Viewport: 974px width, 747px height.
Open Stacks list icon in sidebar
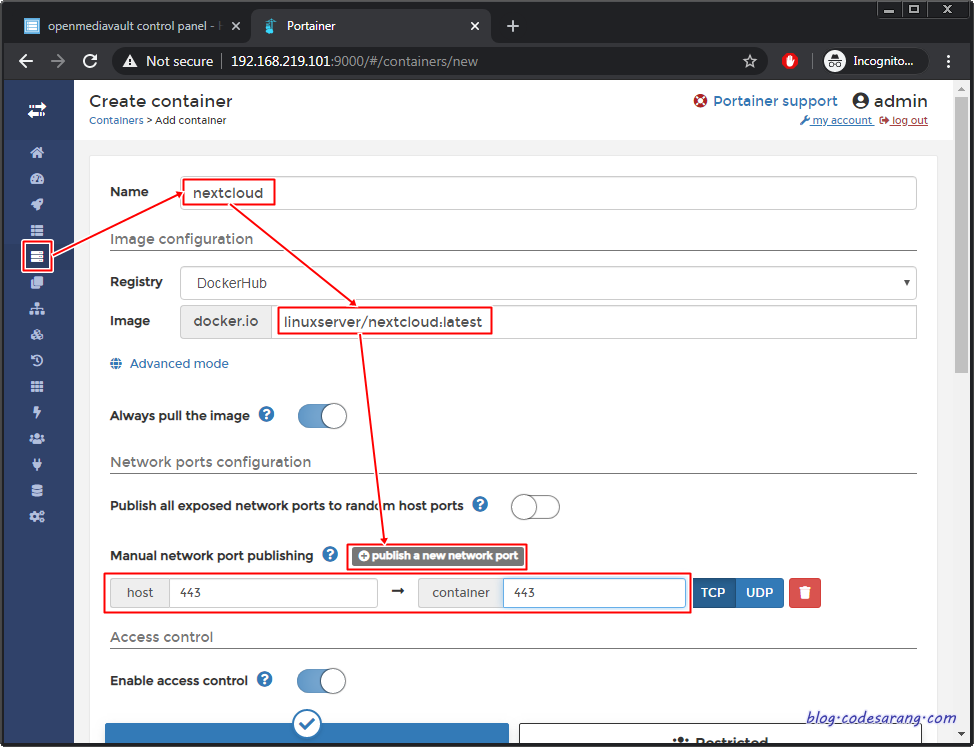(37, 230)
